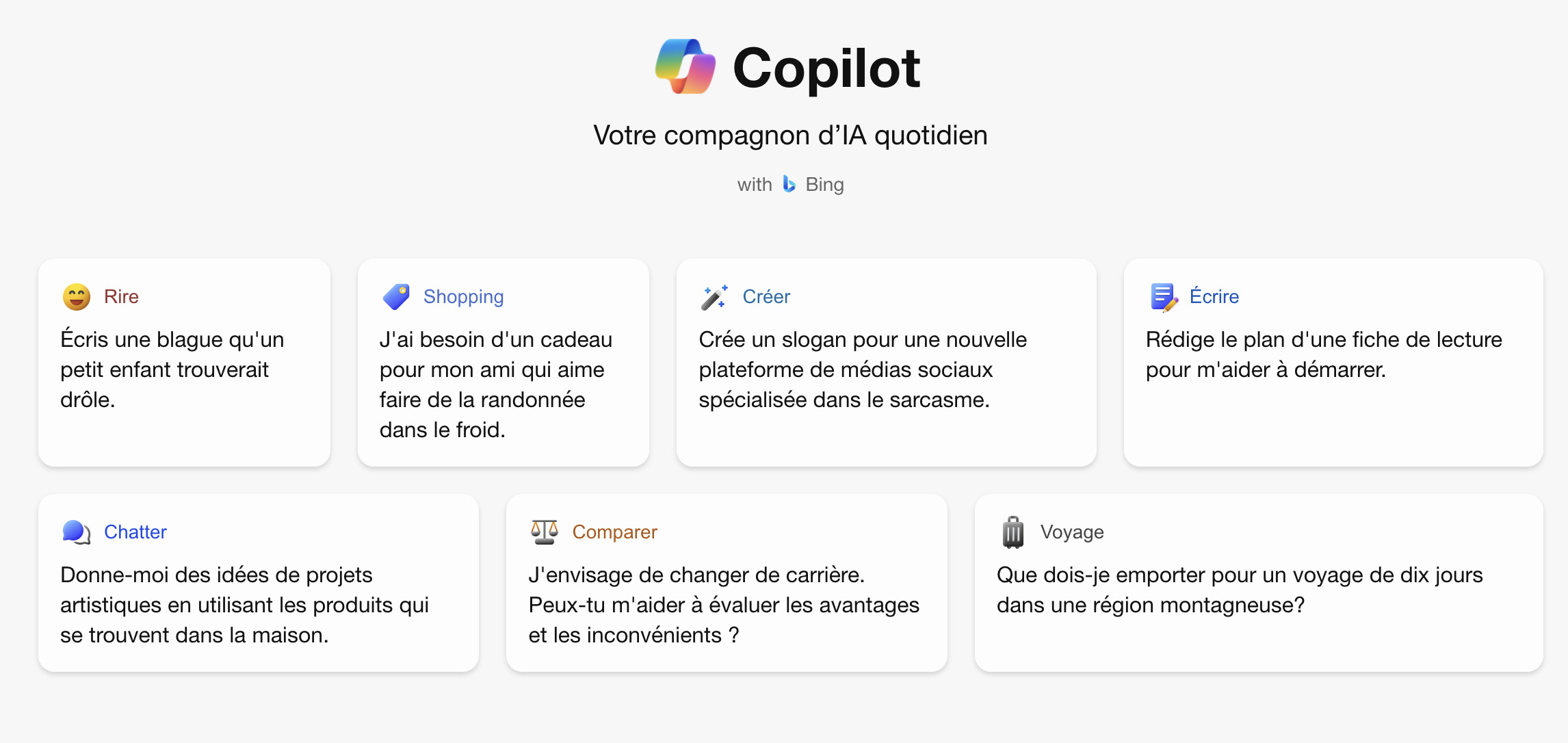Open the Créer category label
The image size is (1568, 743).
coord(766,297)
